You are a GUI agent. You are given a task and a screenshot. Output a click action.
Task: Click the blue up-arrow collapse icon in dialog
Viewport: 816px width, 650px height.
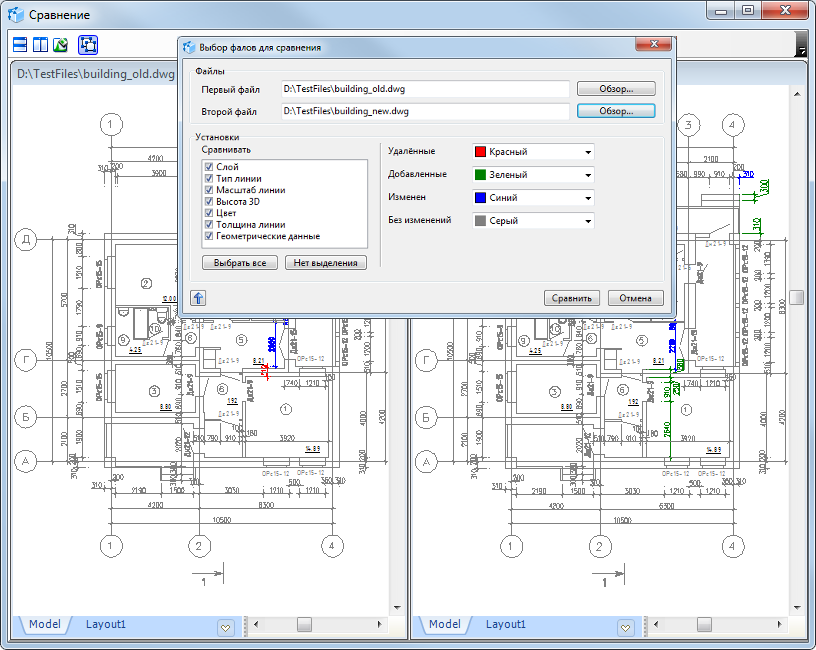198,297
